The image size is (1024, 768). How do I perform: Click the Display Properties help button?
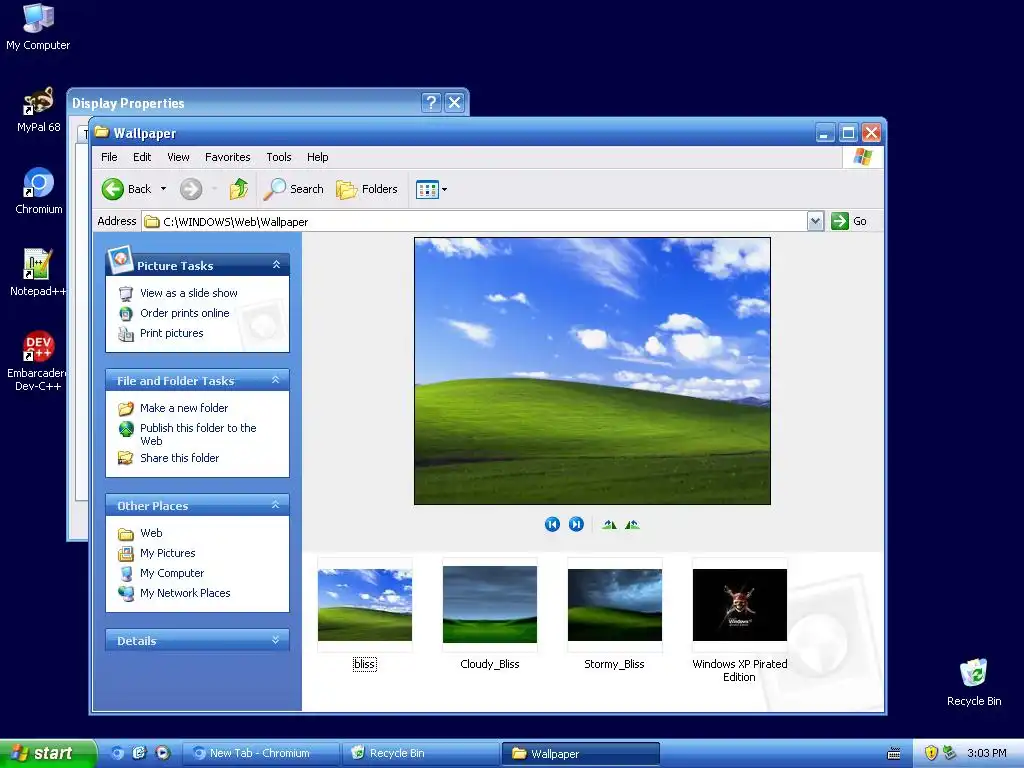click(x=431, y=103)
